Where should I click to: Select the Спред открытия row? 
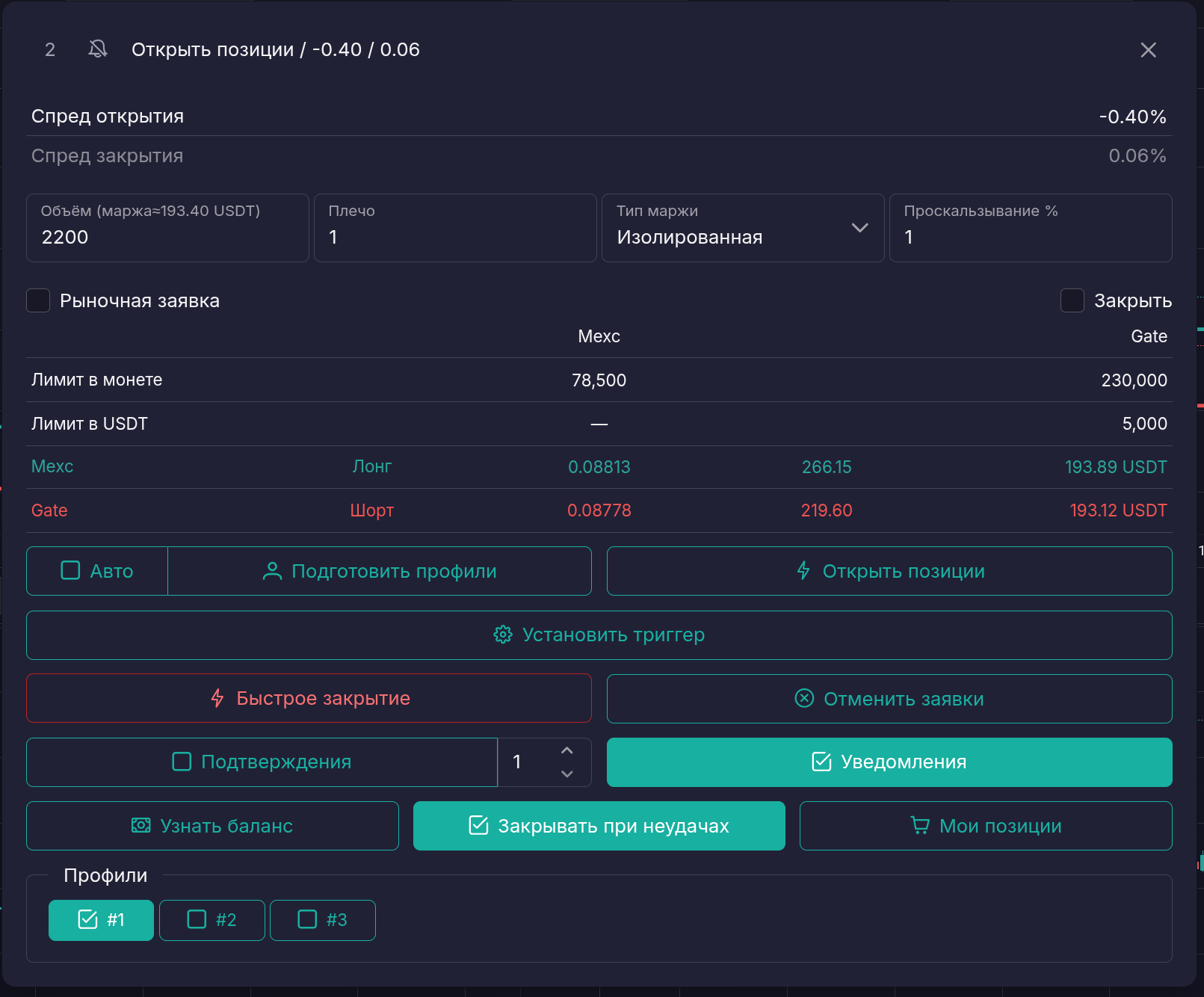599,117
